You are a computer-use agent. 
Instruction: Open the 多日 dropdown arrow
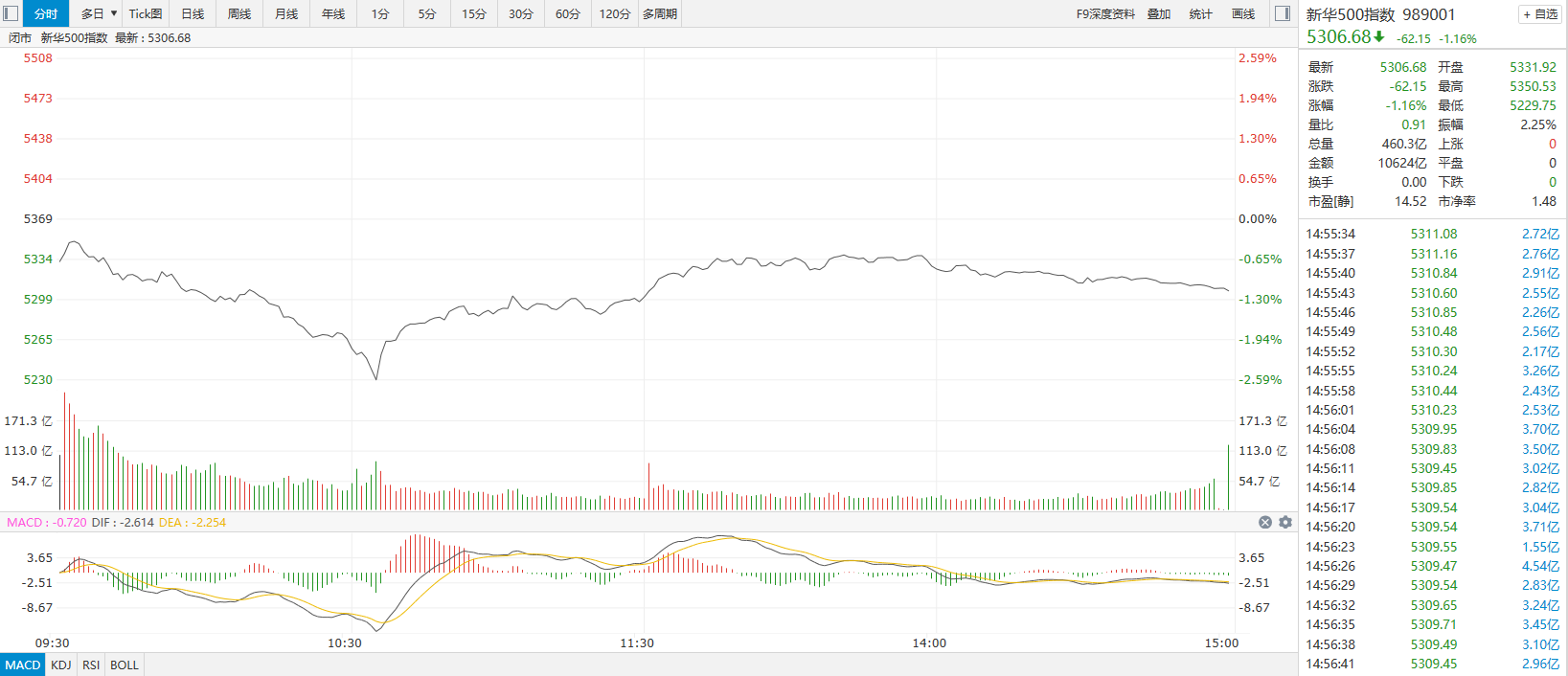(x=114, y=13)
